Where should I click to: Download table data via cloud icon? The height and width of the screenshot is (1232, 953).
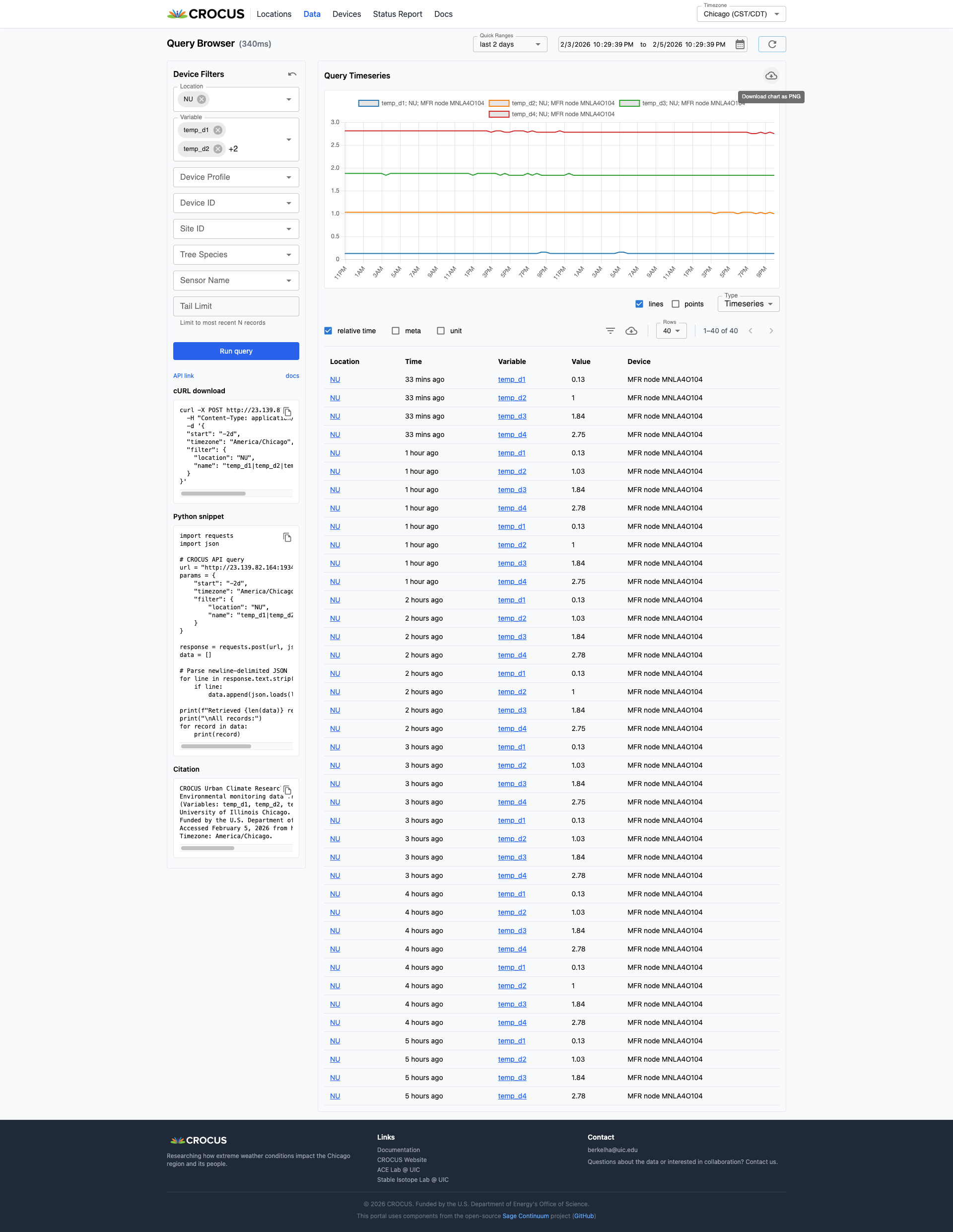(631, 331)
